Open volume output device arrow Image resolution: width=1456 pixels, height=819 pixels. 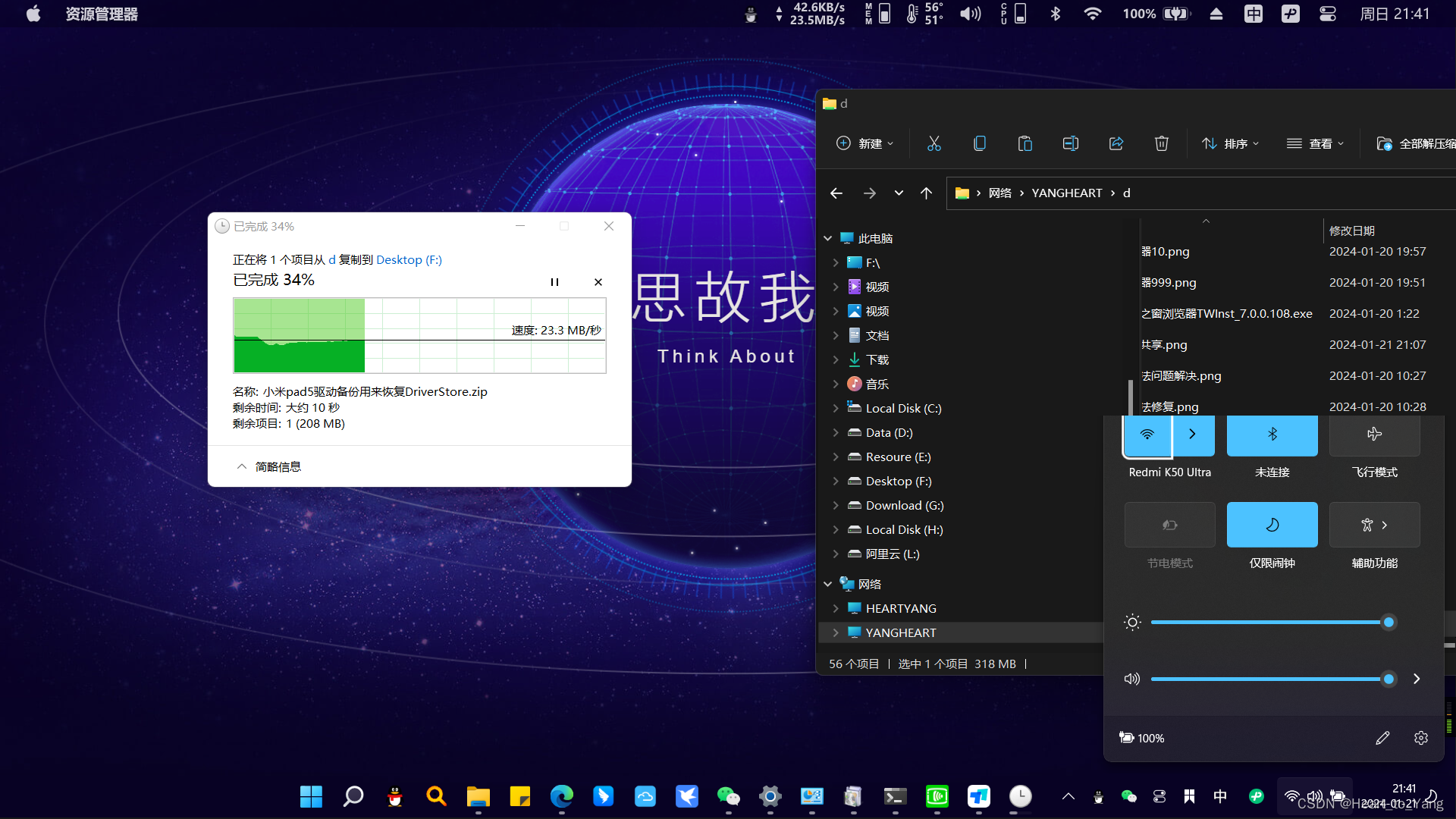pyautogui.click(x=1416, y=679)
